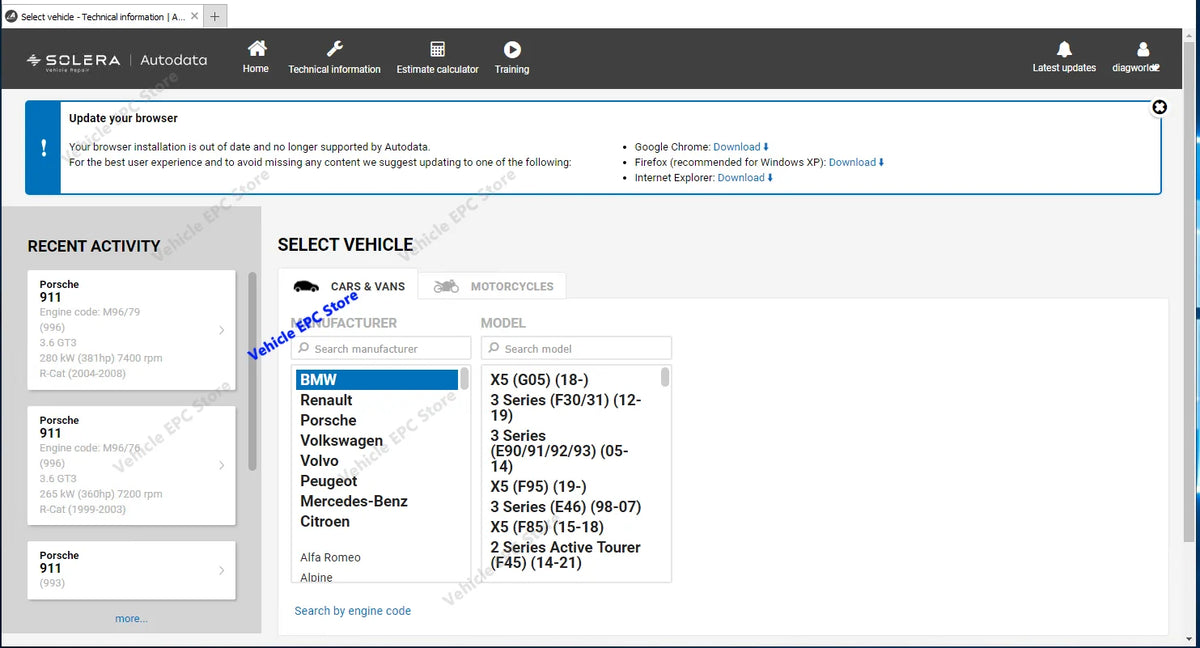Focus the Search manufacturer field
This screenshot has height=648, width=1200.
381,348
